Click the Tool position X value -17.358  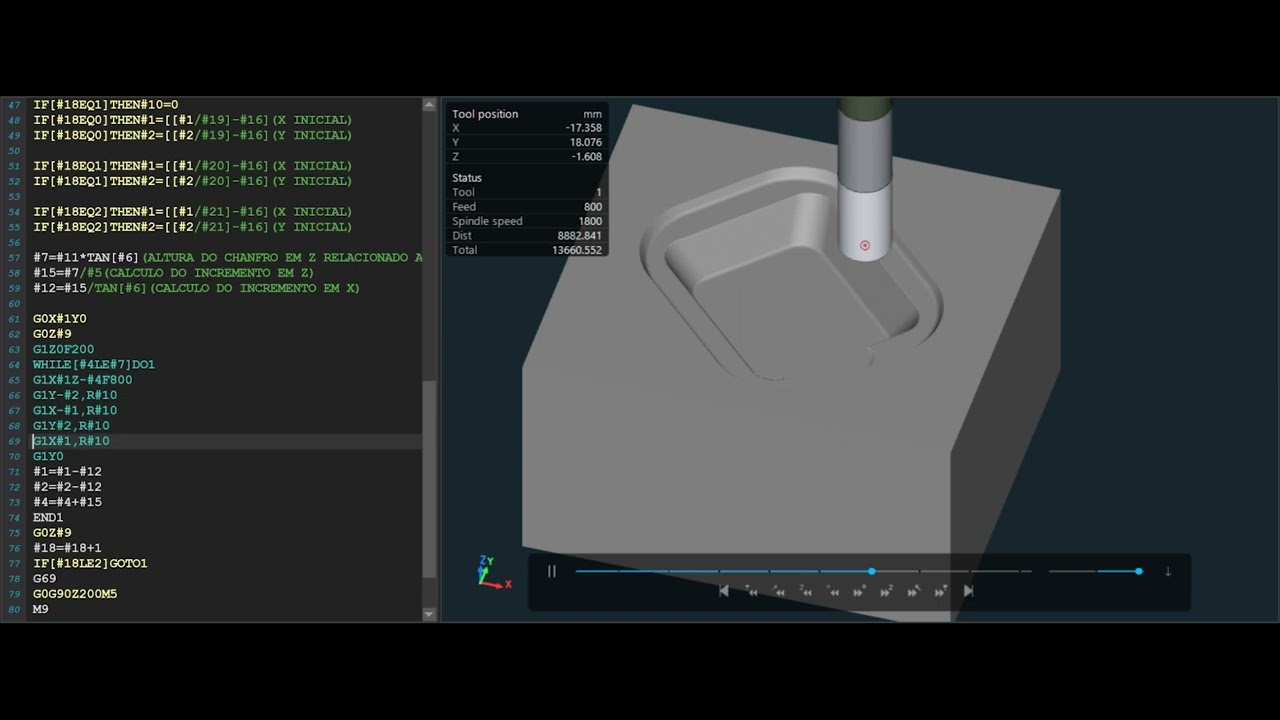tap(584, 128)
